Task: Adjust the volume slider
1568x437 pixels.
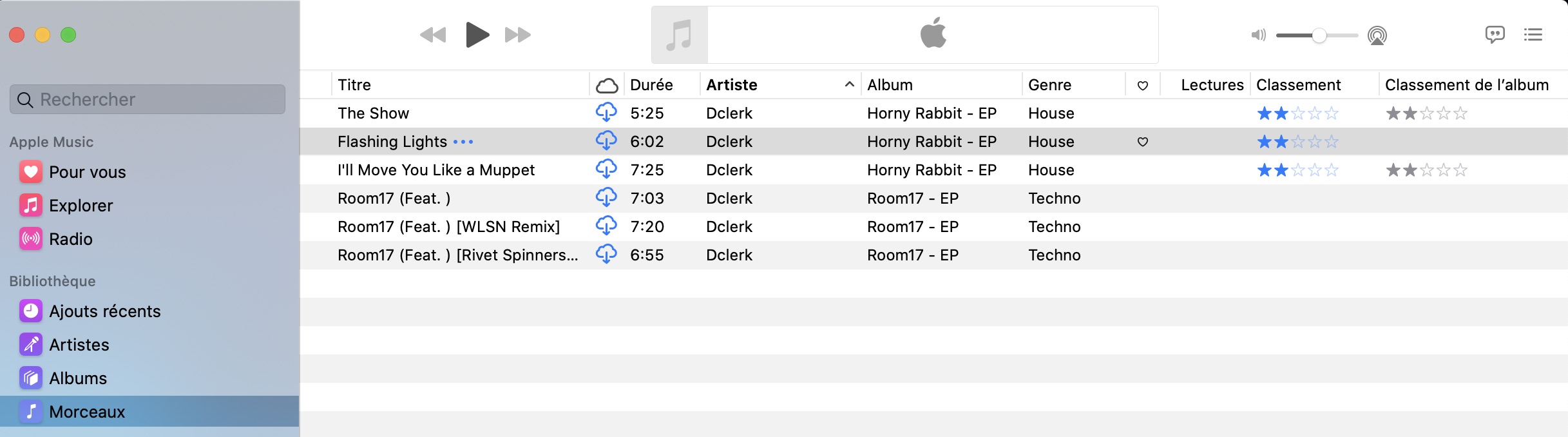Action: tap(1319, 35)
